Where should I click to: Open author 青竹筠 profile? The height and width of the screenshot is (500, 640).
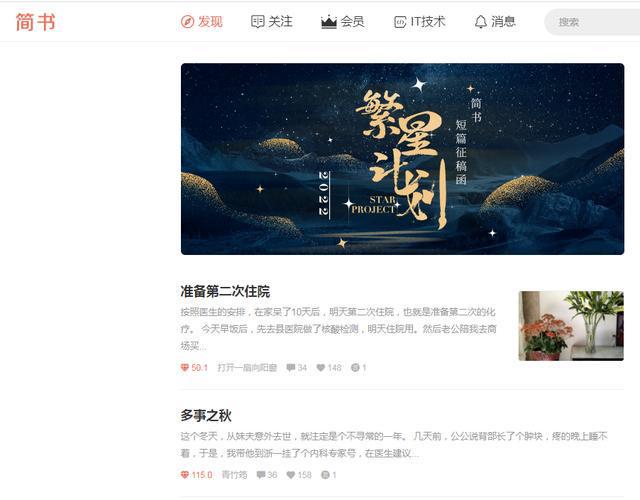pos(234,475)
